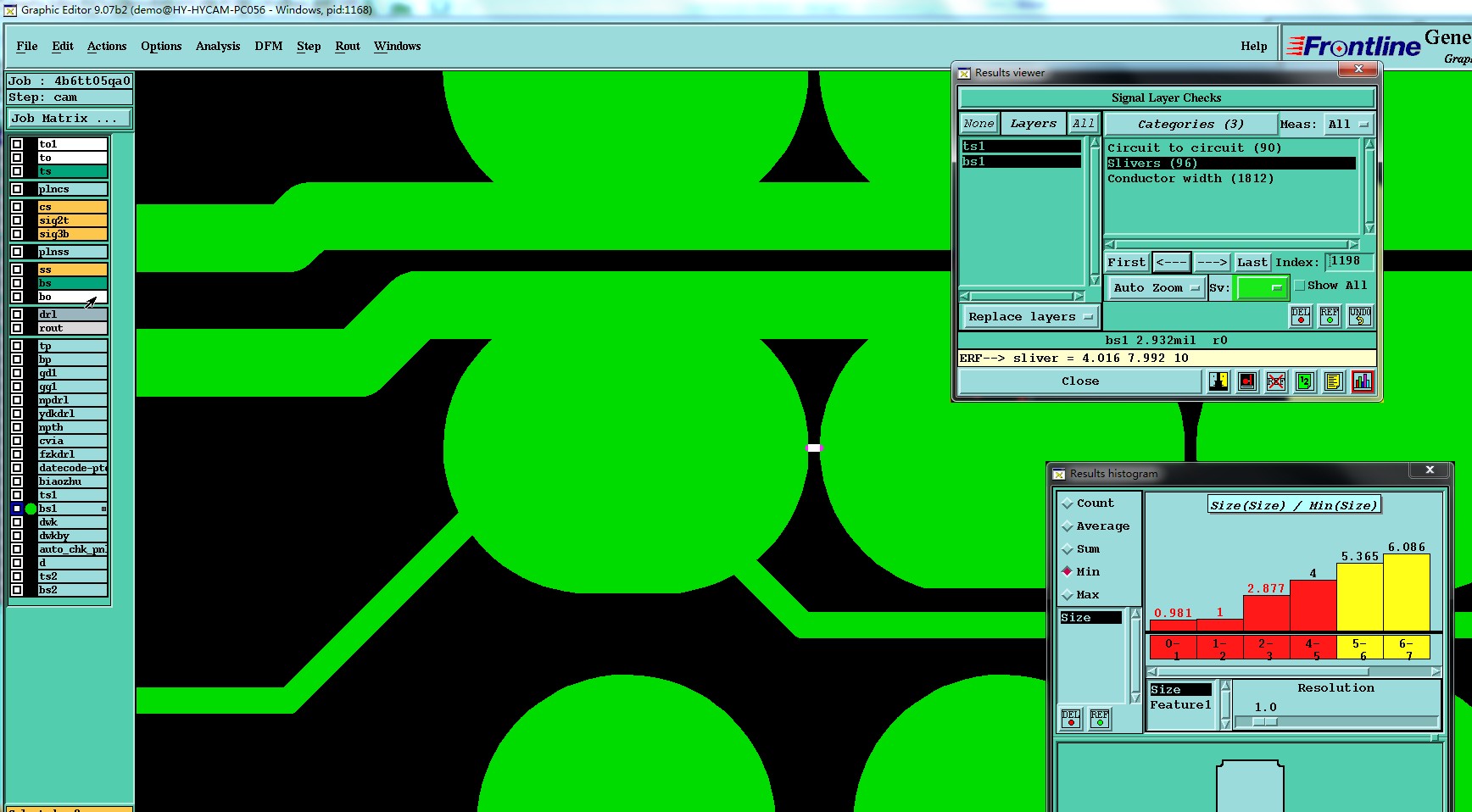Open the File menu
The height and width of the screenshot is (812, 1472).
point(27,46)
